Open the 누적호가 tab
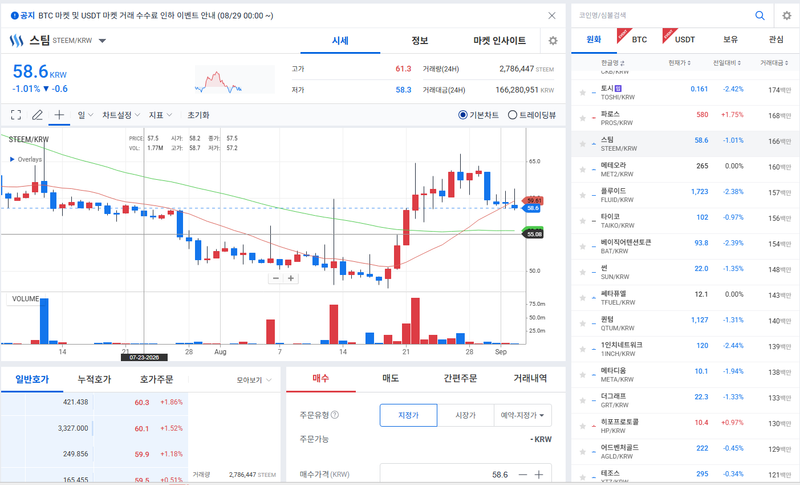Screen dimensions: 800x485 tap(94, 379)
